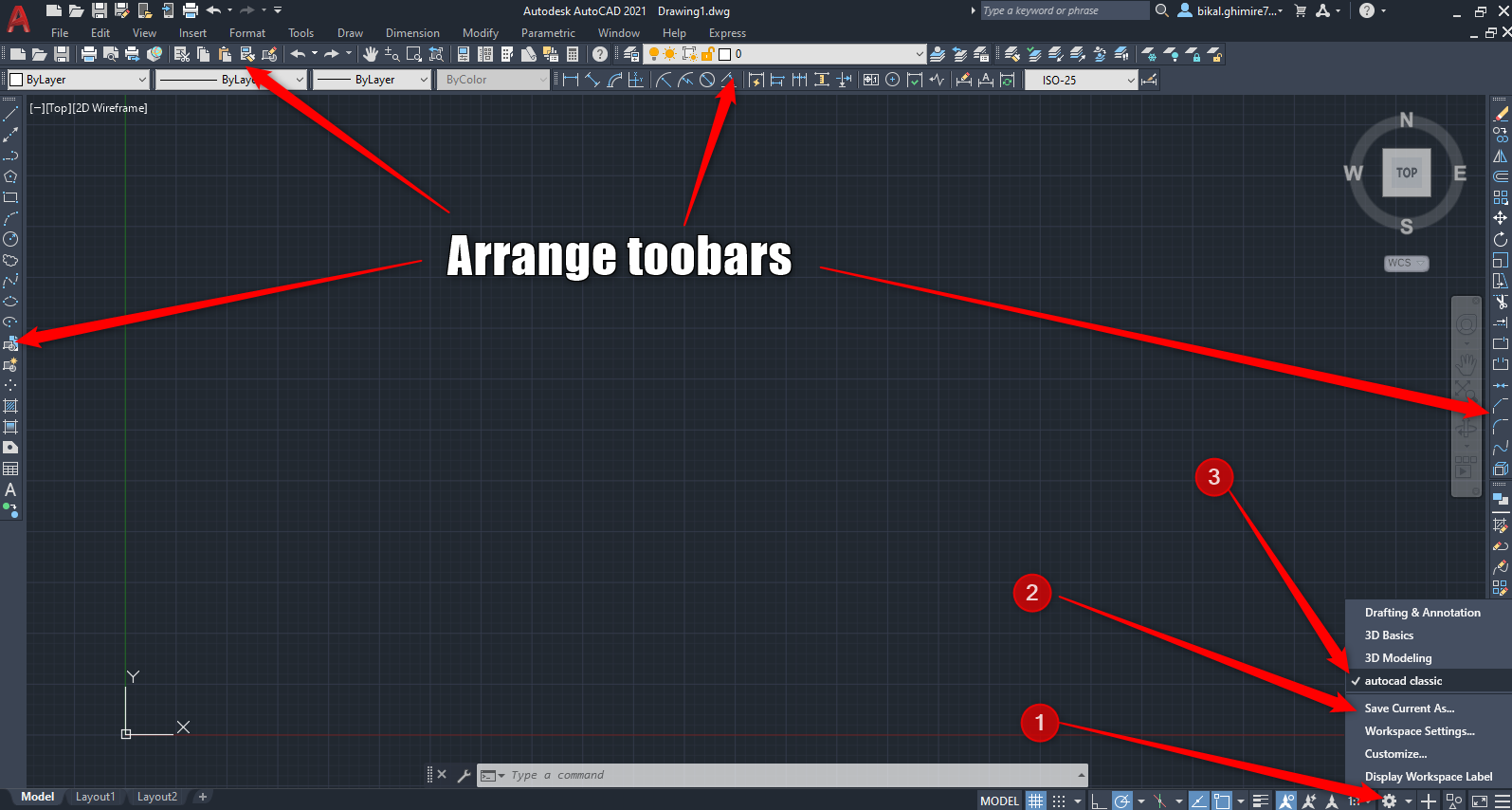Click the Mirror tool in Modify toolbar
1512x810 pixels.
(1501, 156)
